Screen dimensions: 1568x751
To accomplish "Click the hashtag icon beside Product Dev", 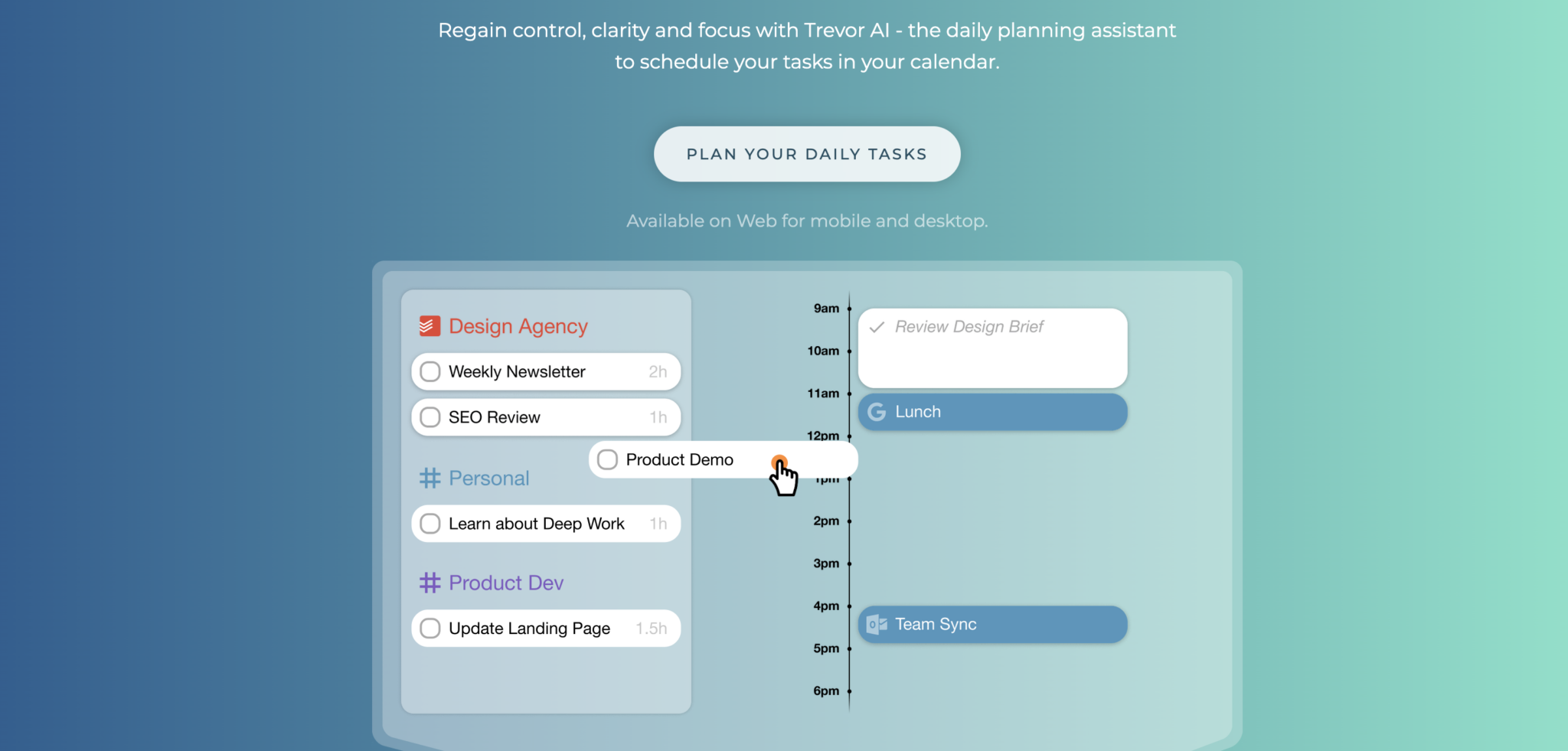I will coord(430,582).
